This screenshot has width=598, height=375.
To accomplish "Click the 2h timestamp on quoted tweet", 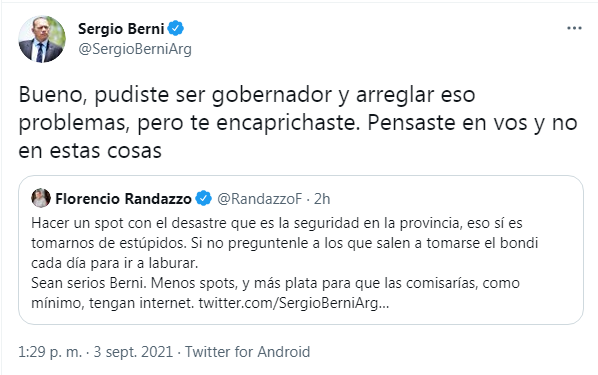I will [x=322, y=199].
